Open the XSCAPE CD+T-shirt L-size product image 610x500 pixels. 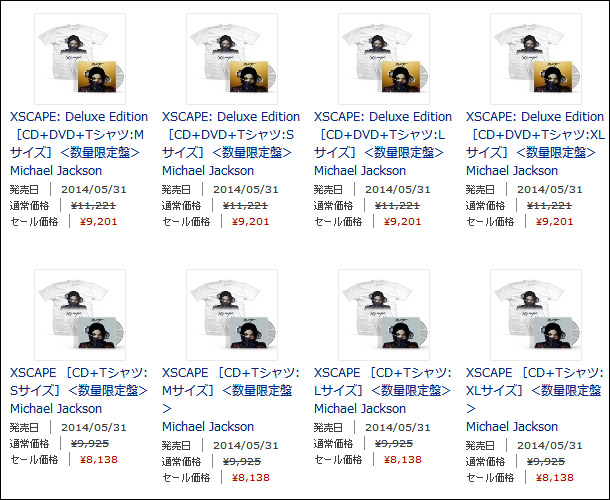point(384,315)
